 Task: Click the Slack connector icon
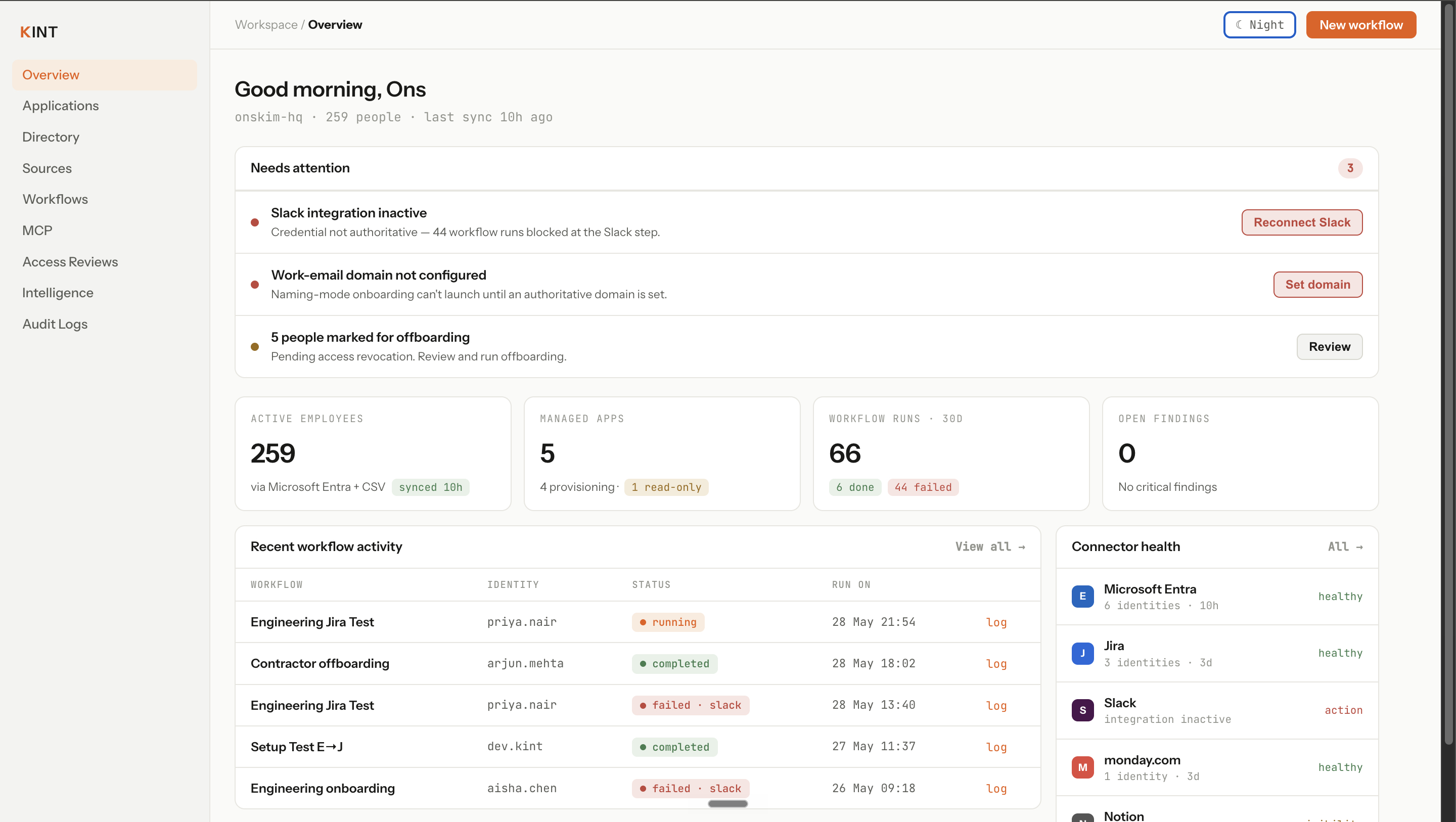coord(1082,710)
